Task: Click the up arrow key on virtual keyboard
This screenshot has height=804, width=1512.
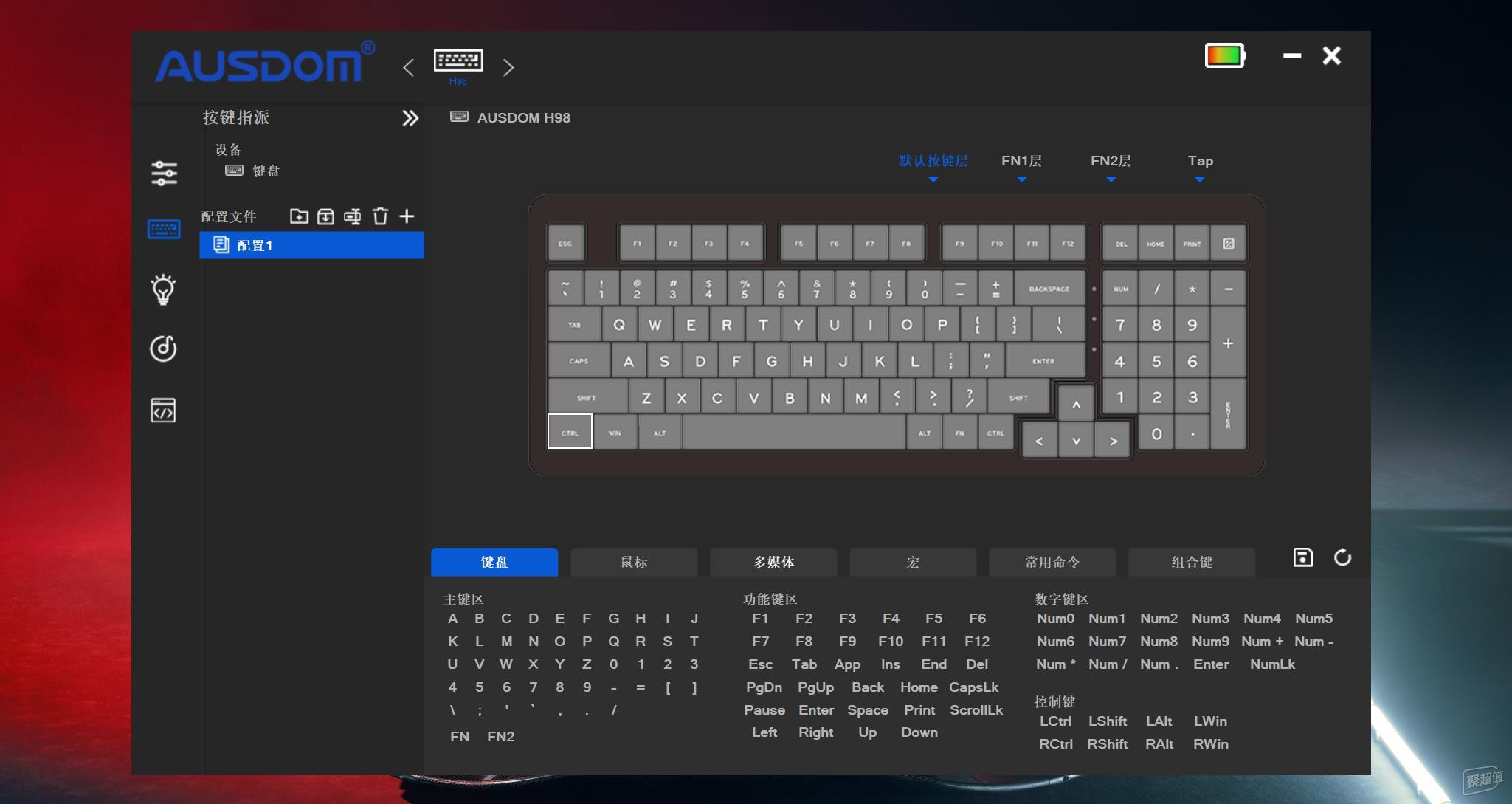Action: click(x=1076, y=403)
